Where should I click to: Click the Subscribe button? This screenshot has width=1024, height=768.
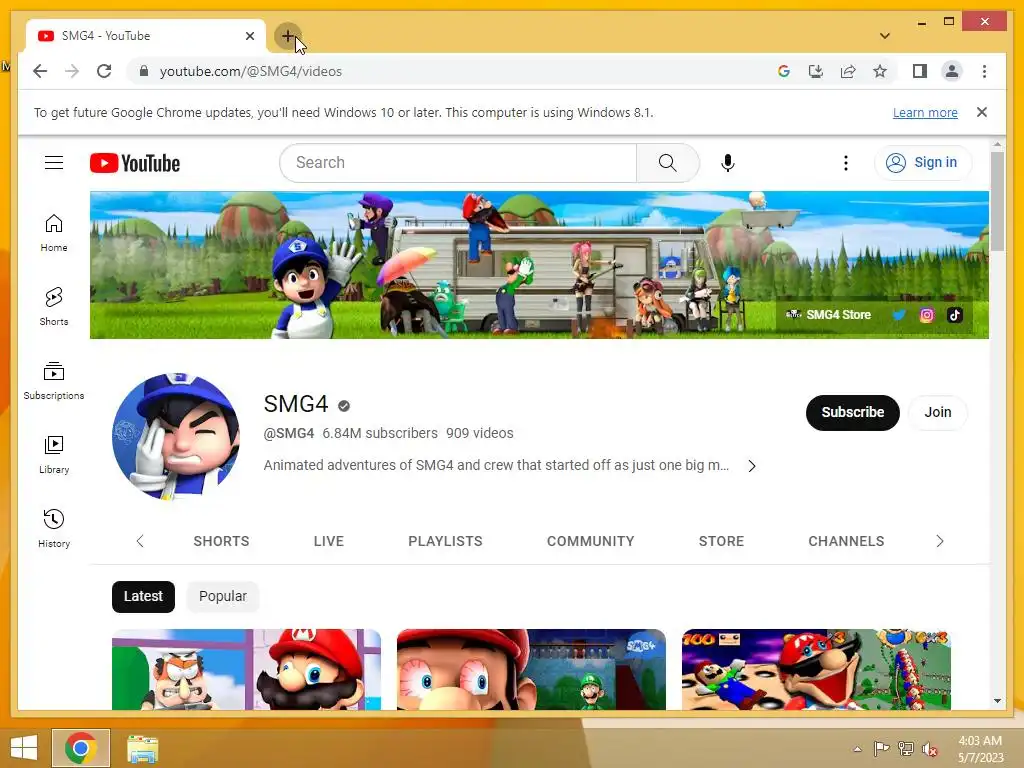coord(852,412)
